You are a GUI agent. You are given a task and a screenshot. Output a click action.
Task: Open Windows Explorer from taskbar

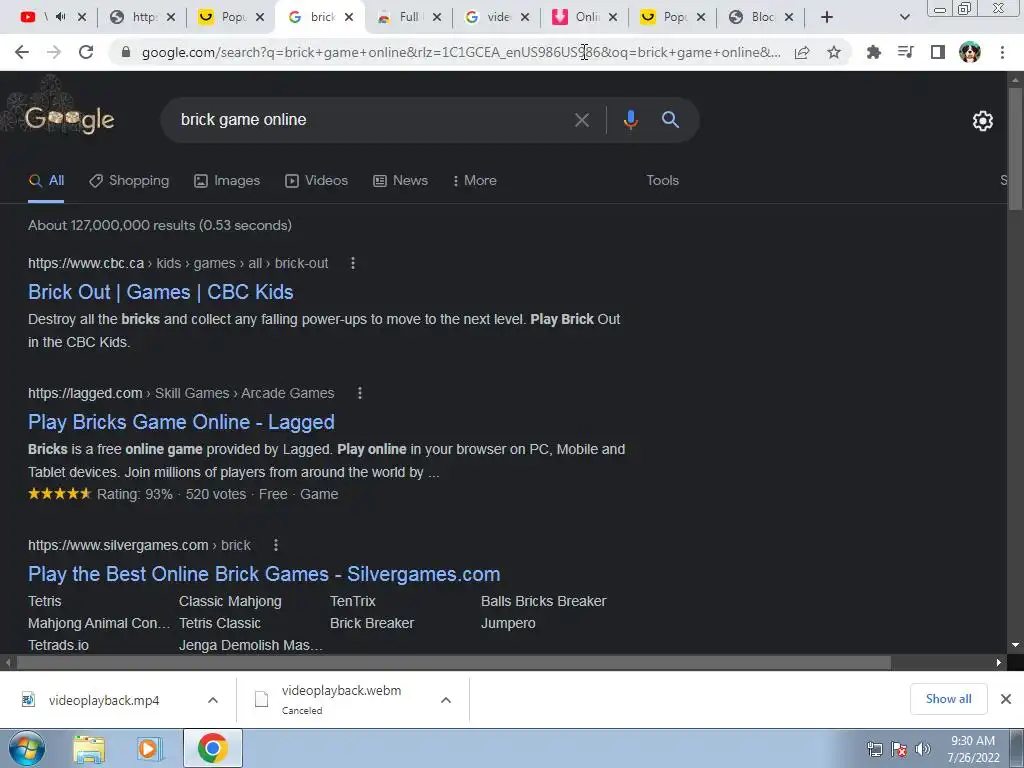(x=89, y=749)
